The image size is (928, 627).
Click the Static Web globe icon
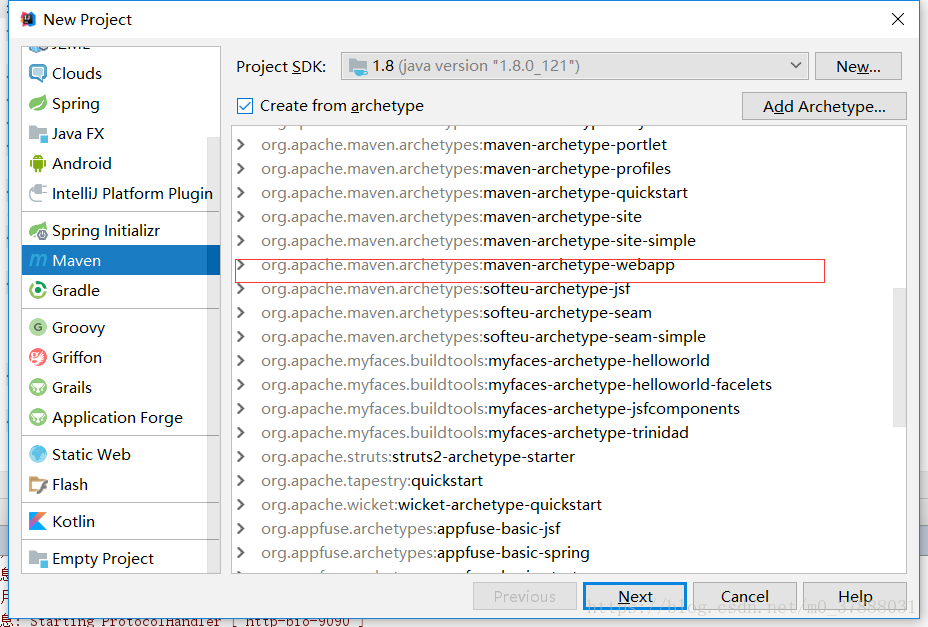click(38, 454)
